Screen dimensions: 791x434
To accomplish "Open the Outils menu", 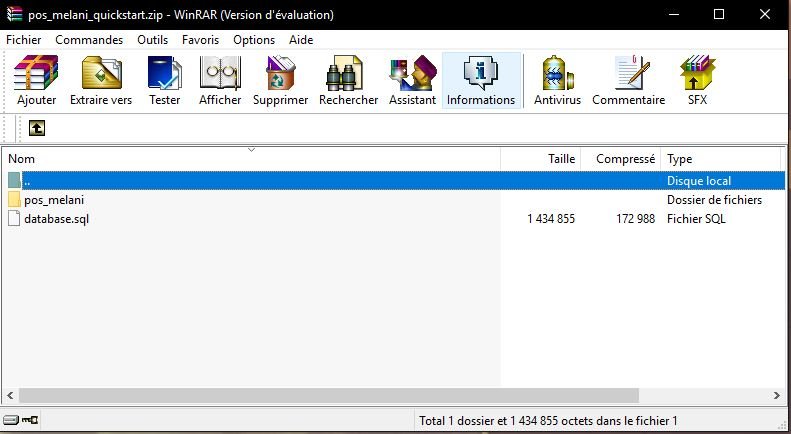I will coord(152,40).
